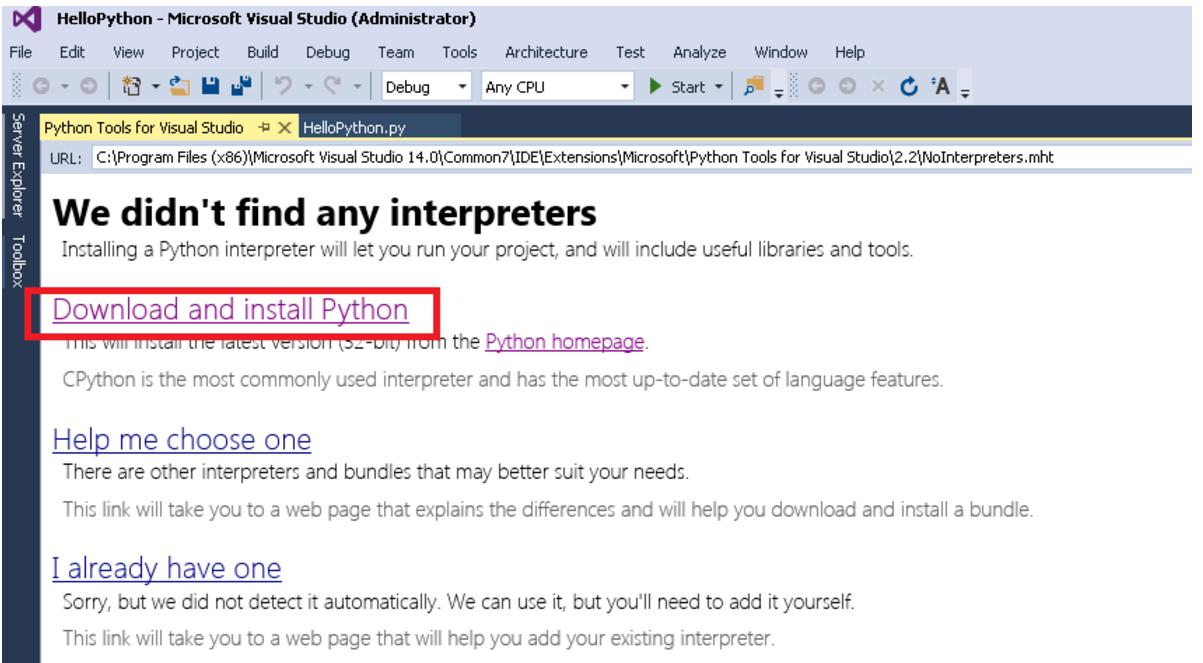Click the Visual Studio logo icon

pyautogui.click(x=25, y=19)
